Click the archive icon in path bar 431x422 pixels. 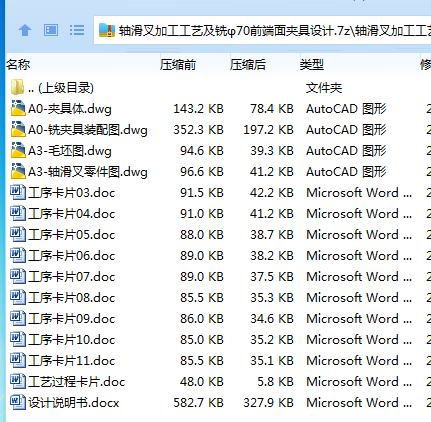point(107,31)
